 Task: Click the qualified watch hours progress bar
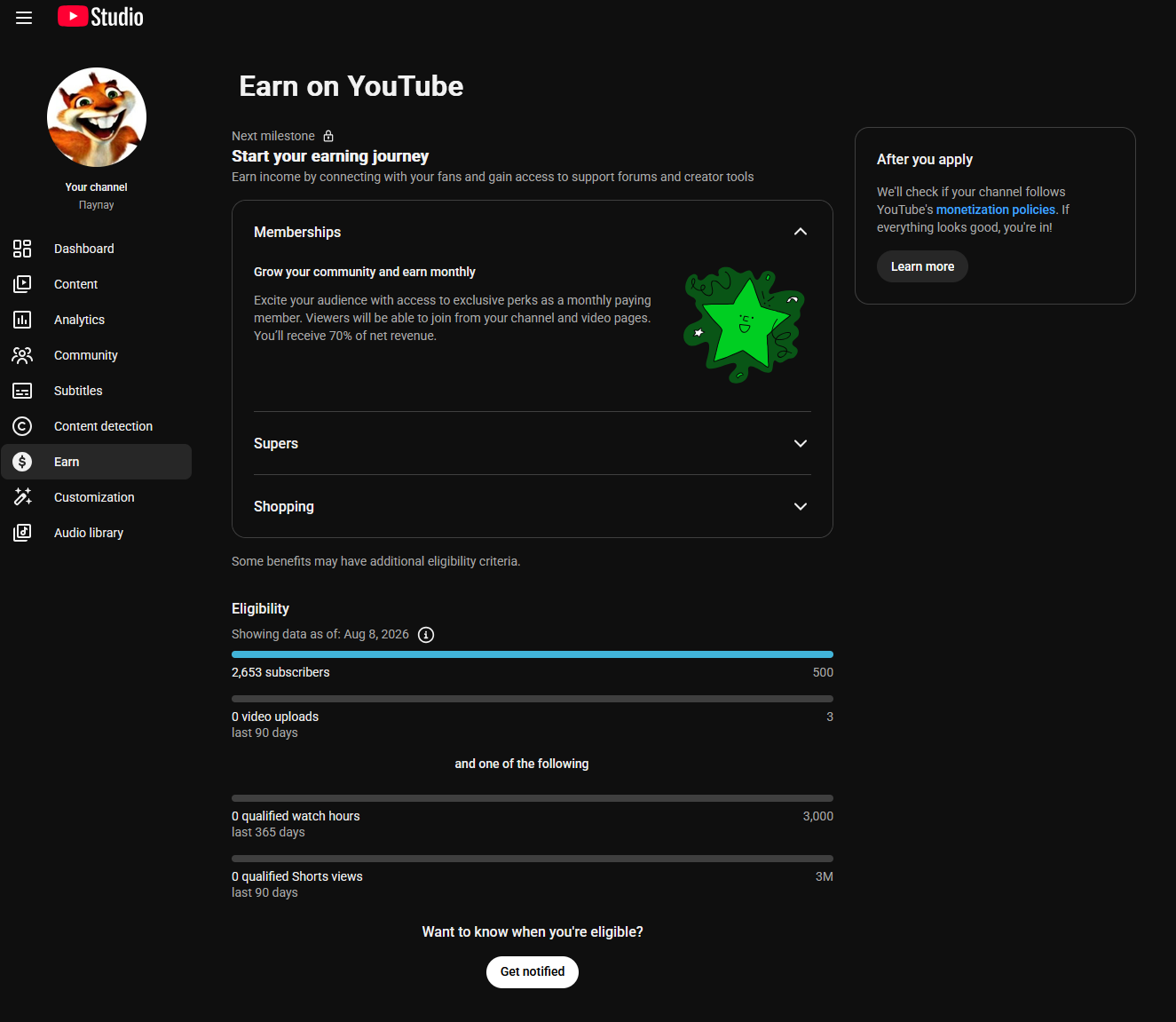pos(533,798)
